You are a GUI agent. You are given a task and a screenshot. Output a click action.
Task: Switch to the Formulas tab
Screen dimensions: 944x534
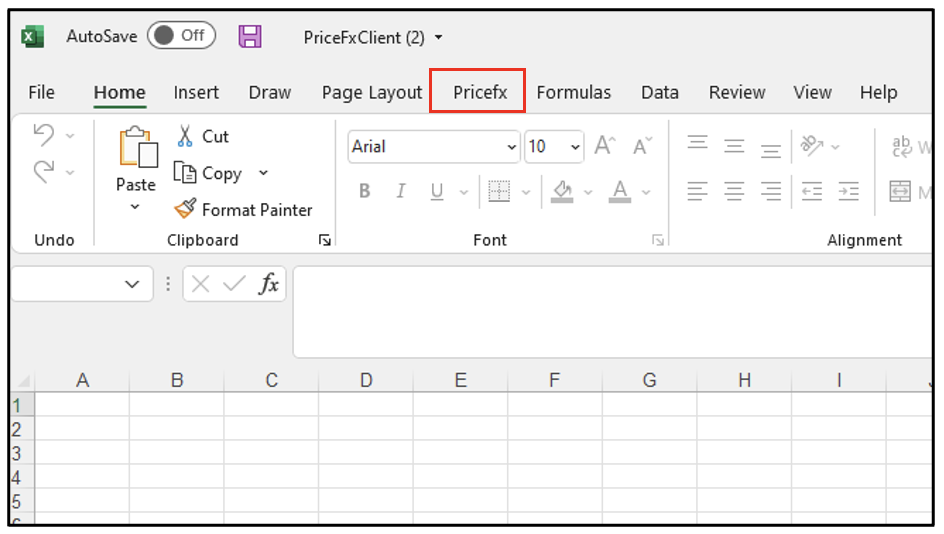[573, 92]
